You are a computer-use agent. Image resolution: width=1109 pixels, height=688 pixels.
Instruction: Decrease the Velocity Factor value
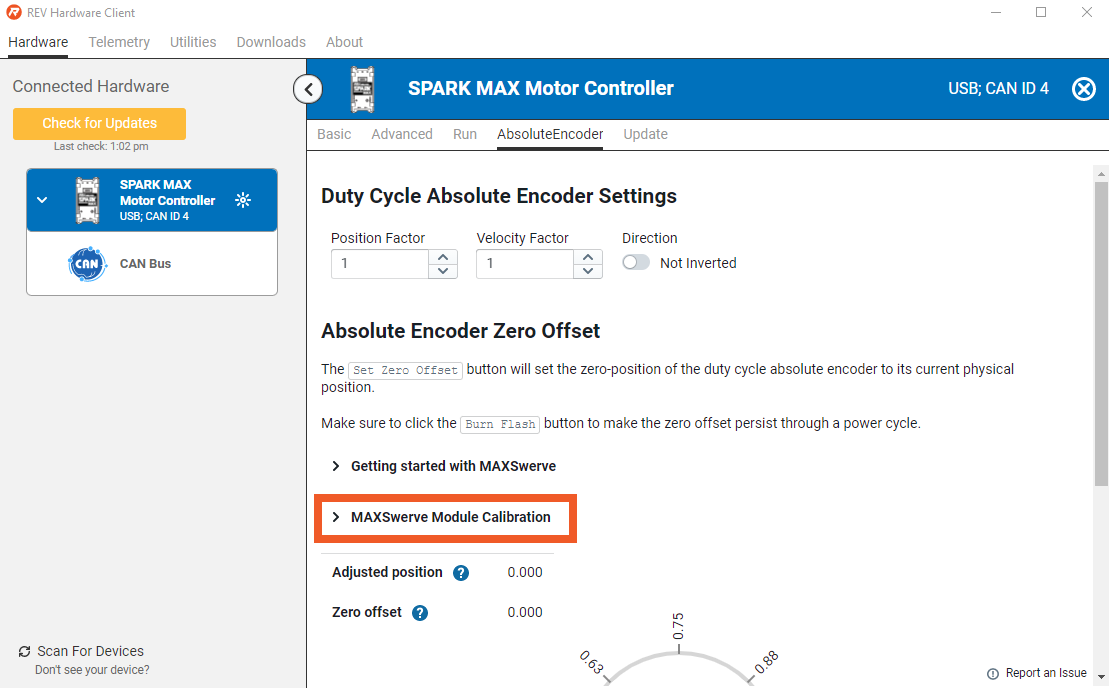(x=588, y=271)
